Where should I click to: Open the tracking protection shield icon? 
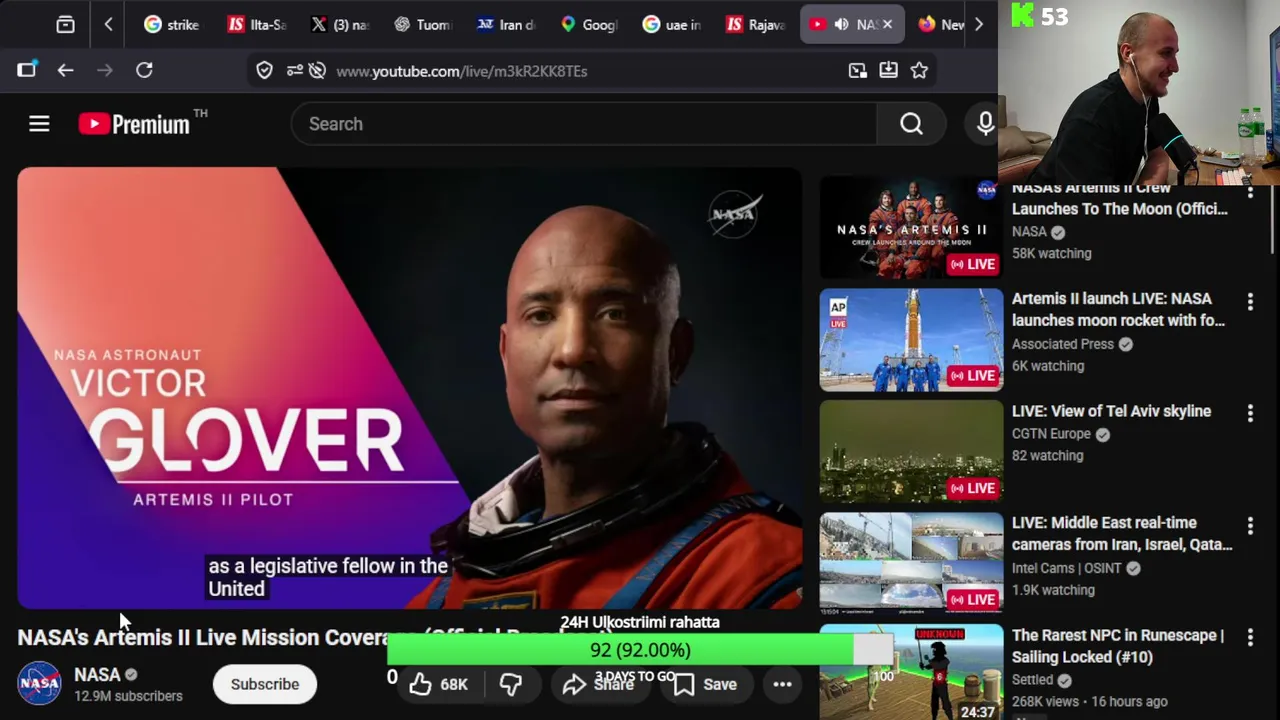point(264,70)
